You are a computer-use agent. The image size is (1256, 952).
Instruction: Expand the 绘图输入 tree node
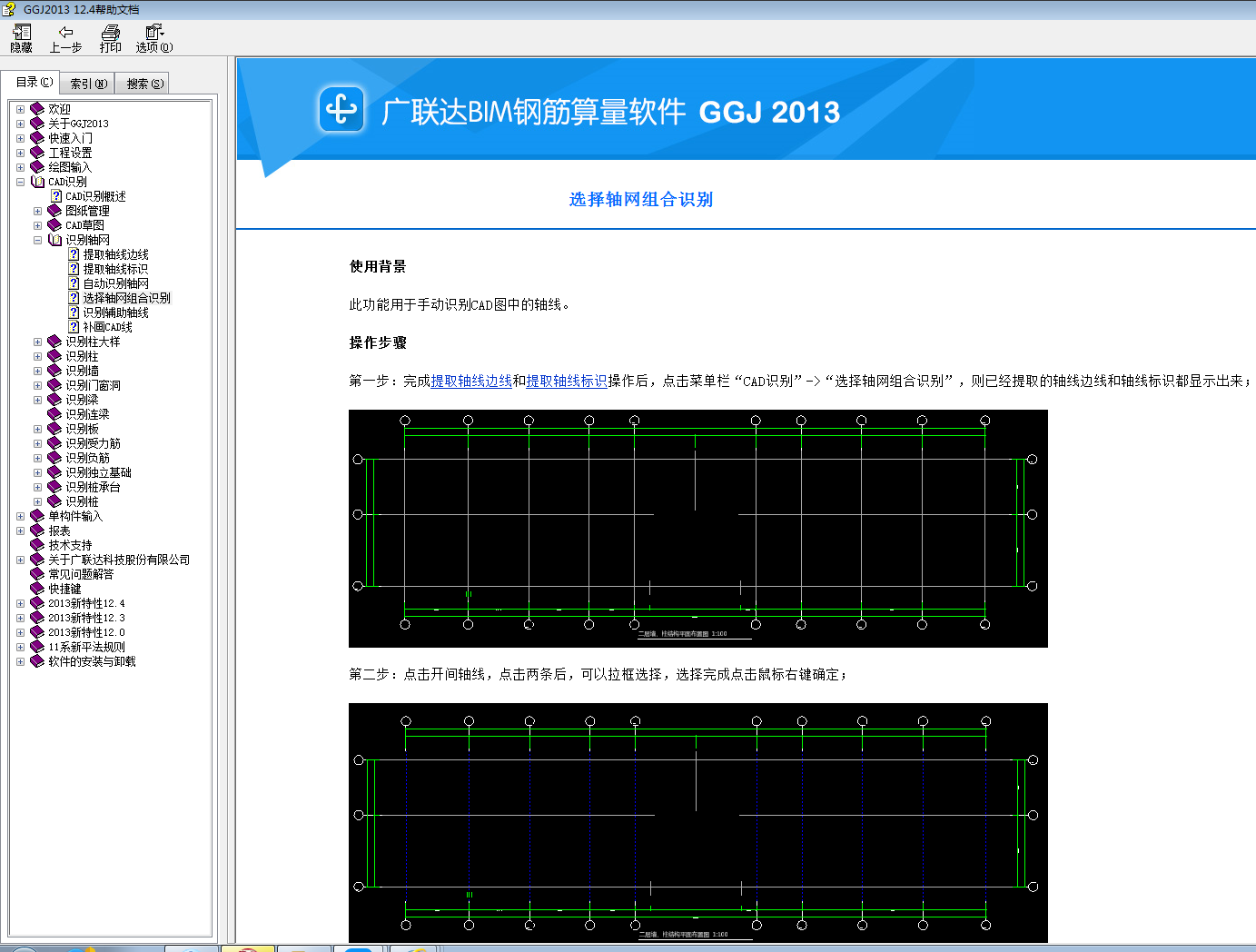(20, 167)
